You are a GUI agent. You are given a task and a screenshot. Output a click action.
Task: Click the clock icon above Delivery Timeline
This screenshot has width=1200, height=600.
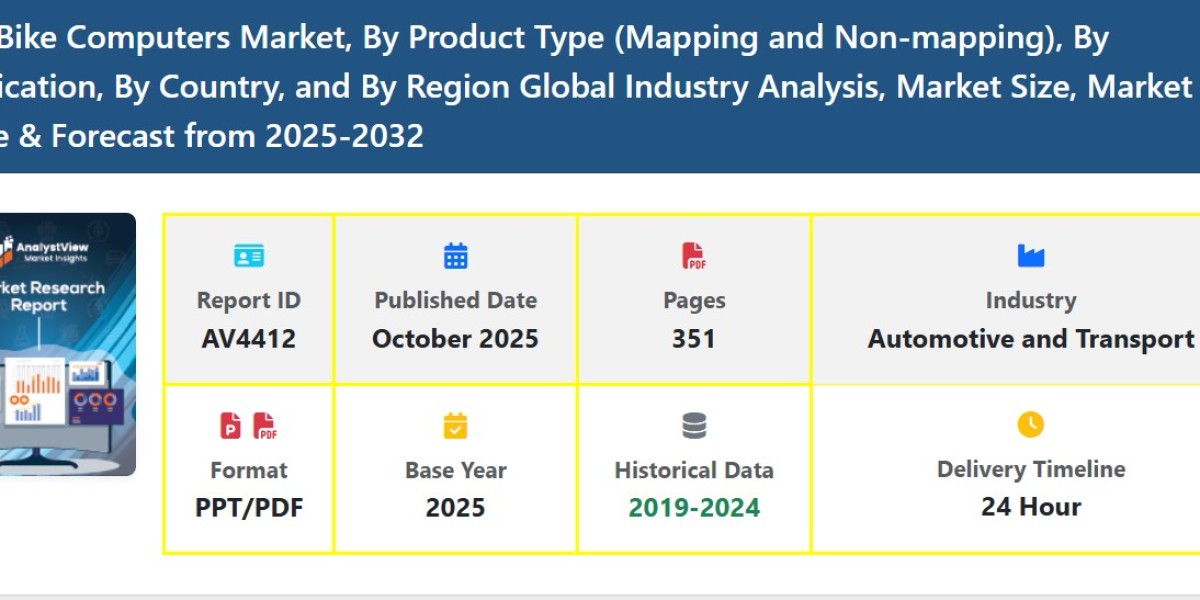pos(1031,425)
